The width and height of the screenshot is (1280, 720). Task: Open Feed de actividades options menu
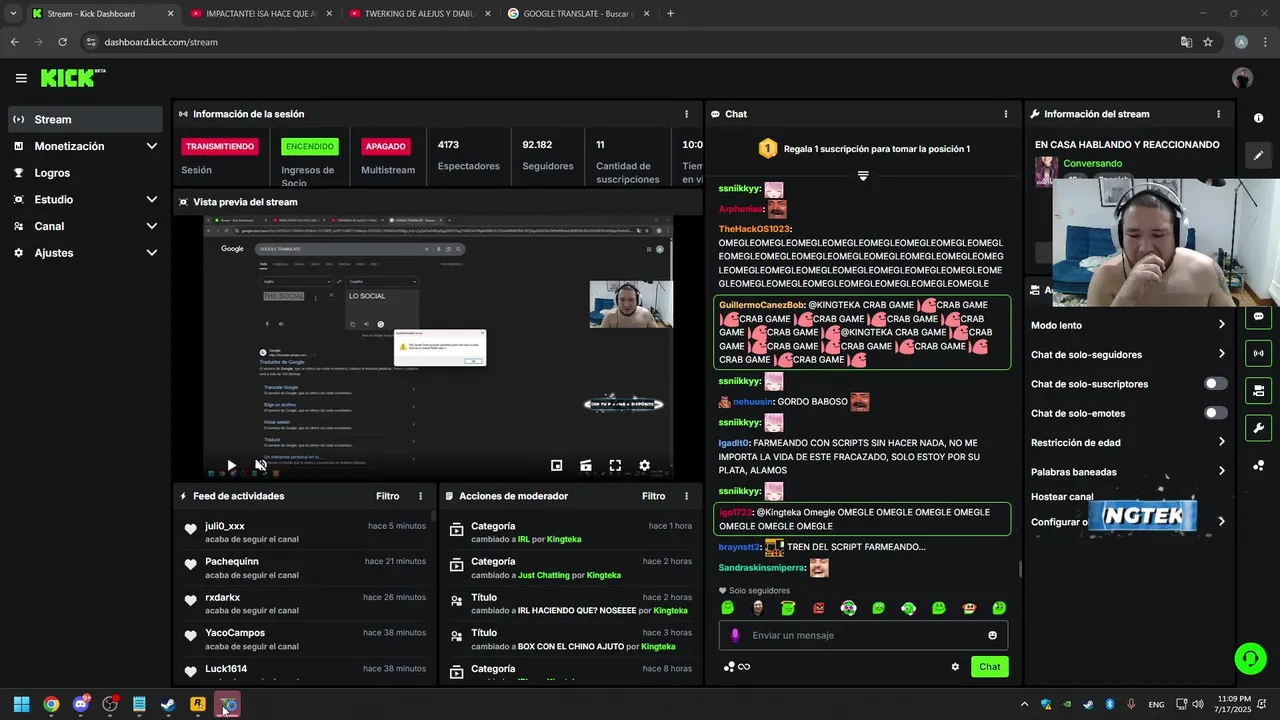tap(420, 496)
